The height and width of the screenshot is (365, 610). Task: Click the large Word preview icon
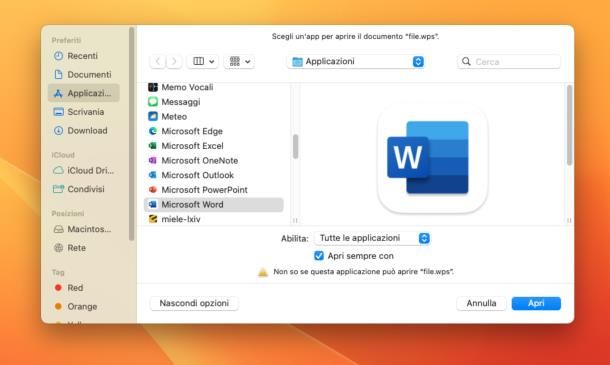tap(432, 158)
